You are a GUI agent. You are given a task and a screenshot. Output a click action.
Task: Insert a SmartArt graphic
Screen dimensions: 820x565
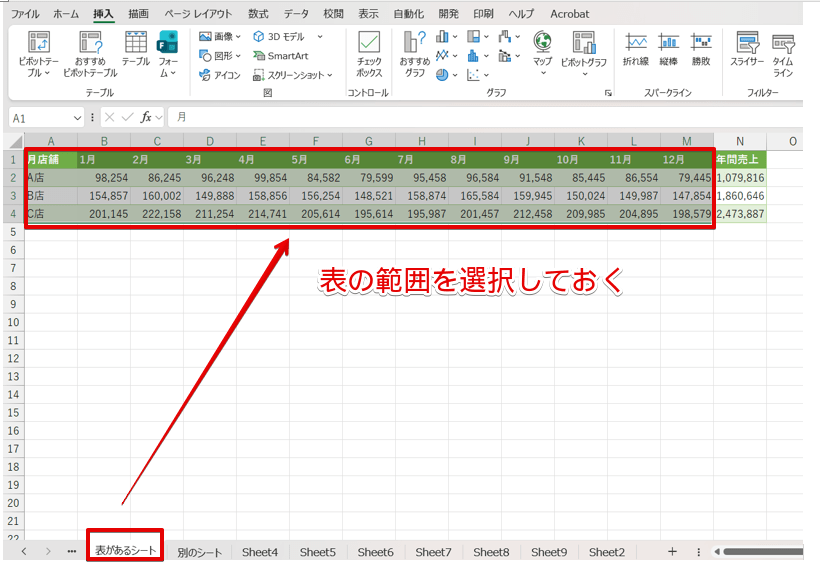click(x=281, y=55)
